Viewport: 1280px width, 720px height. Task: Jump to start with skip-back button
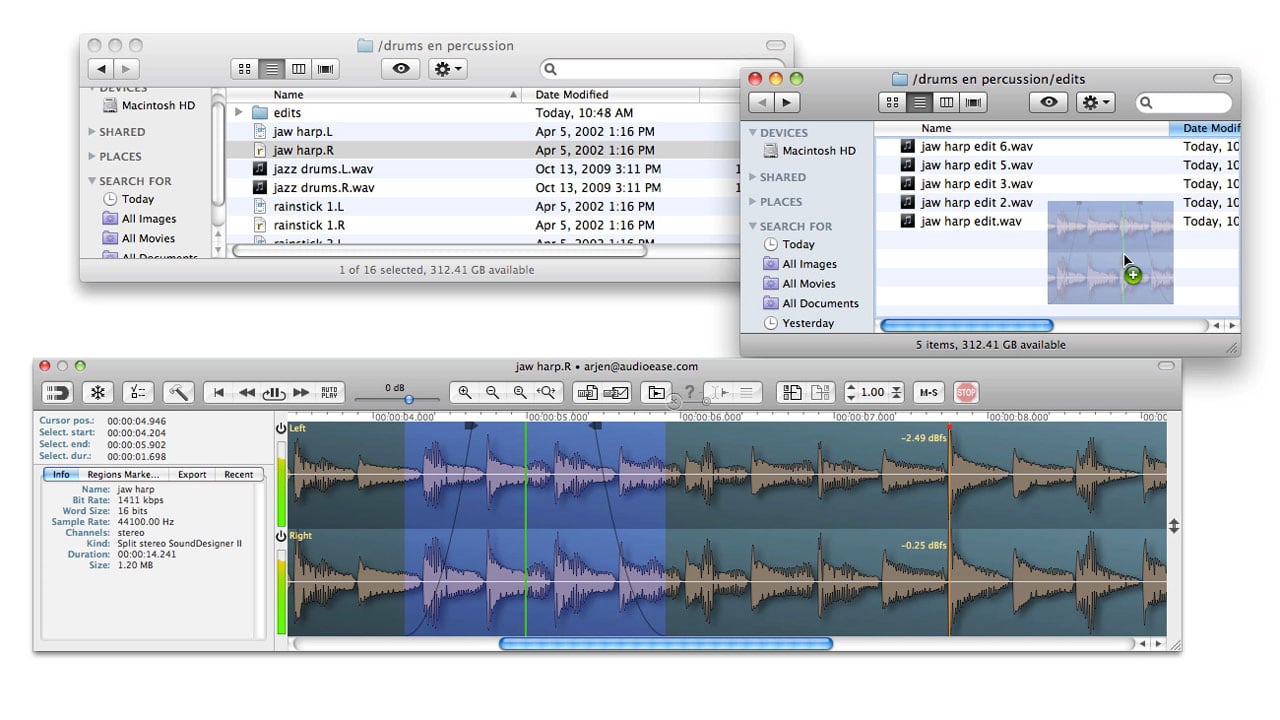pos(219,393)
